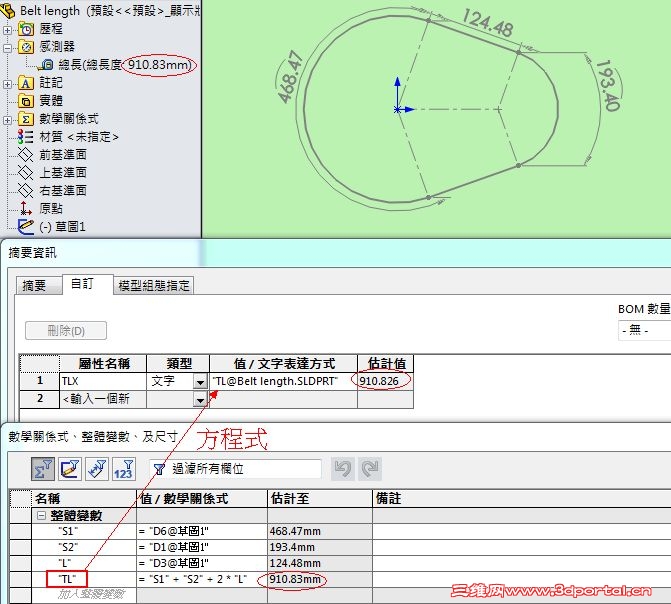Select the 總長 sensor tree item text
671x604 pixels.
click(125, 65)
